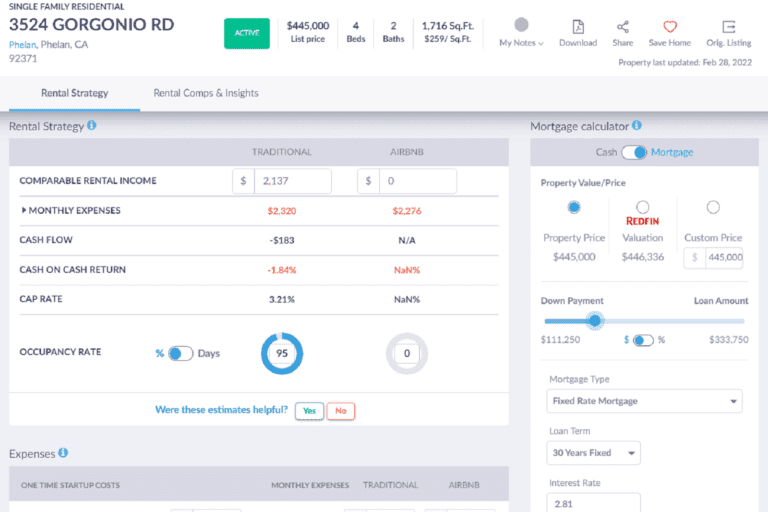This screenshot has width=768, height=512.
Task: Click Yes for helpful estimates
Action: tap(308, 411)
